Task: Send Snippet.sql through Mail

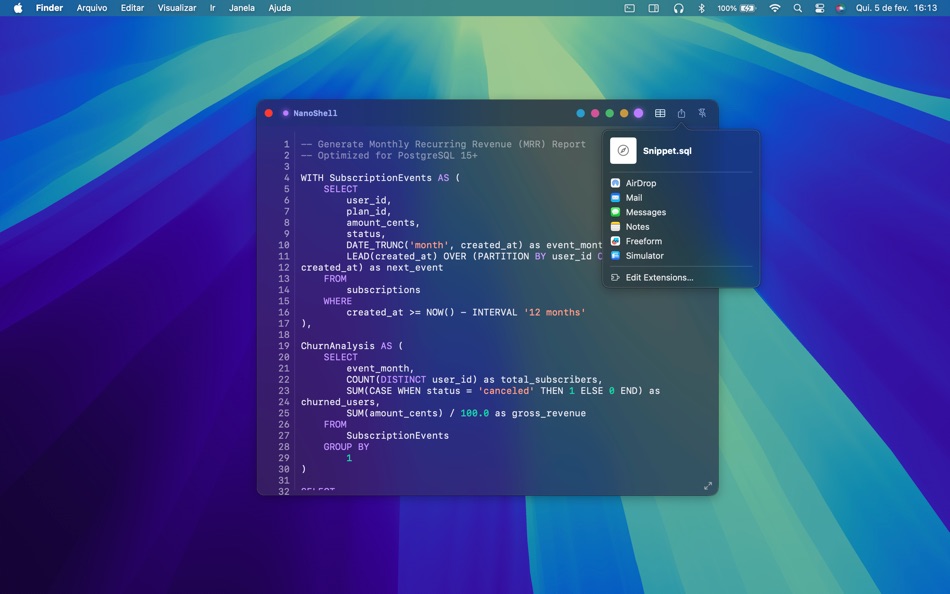Action: tap(632, 197)
